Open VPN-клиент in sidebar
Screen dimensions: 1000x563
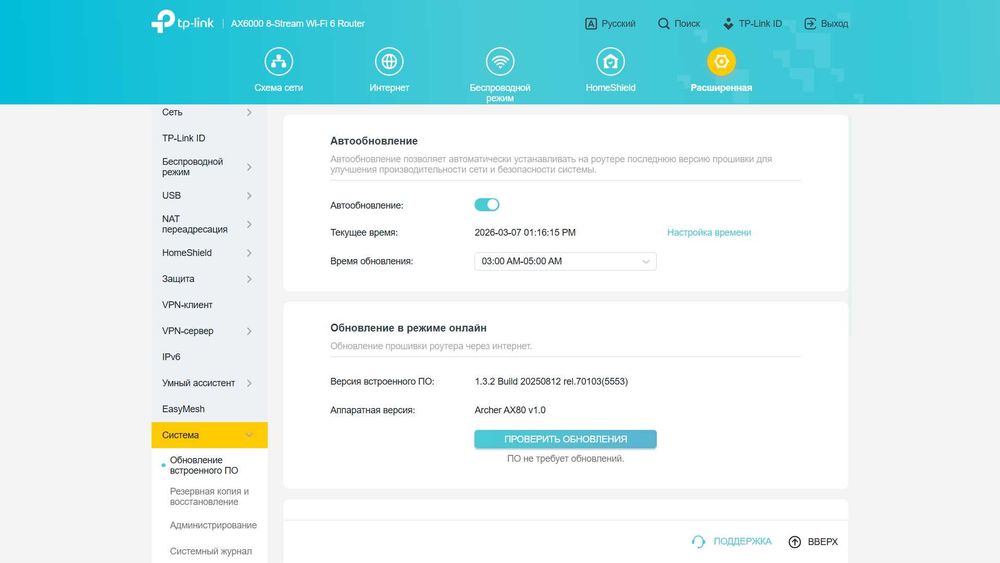[x=187, y=305]
